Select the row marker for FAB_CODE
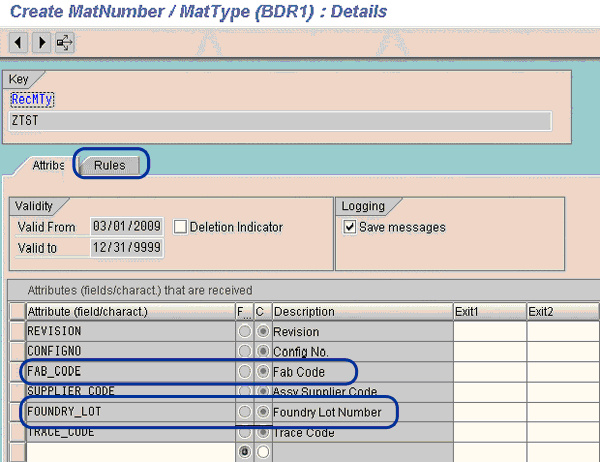The width and height of the screenshot is (600, 462). [x=17, y=371]
